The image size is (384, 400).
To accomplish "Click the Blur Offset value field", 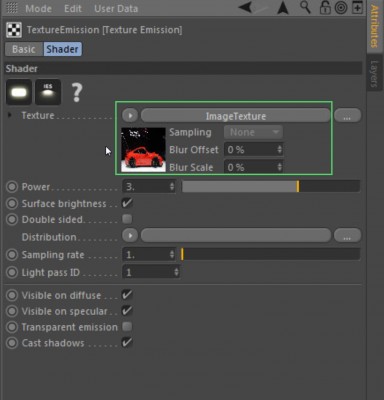I will click(x=250, y=150).
